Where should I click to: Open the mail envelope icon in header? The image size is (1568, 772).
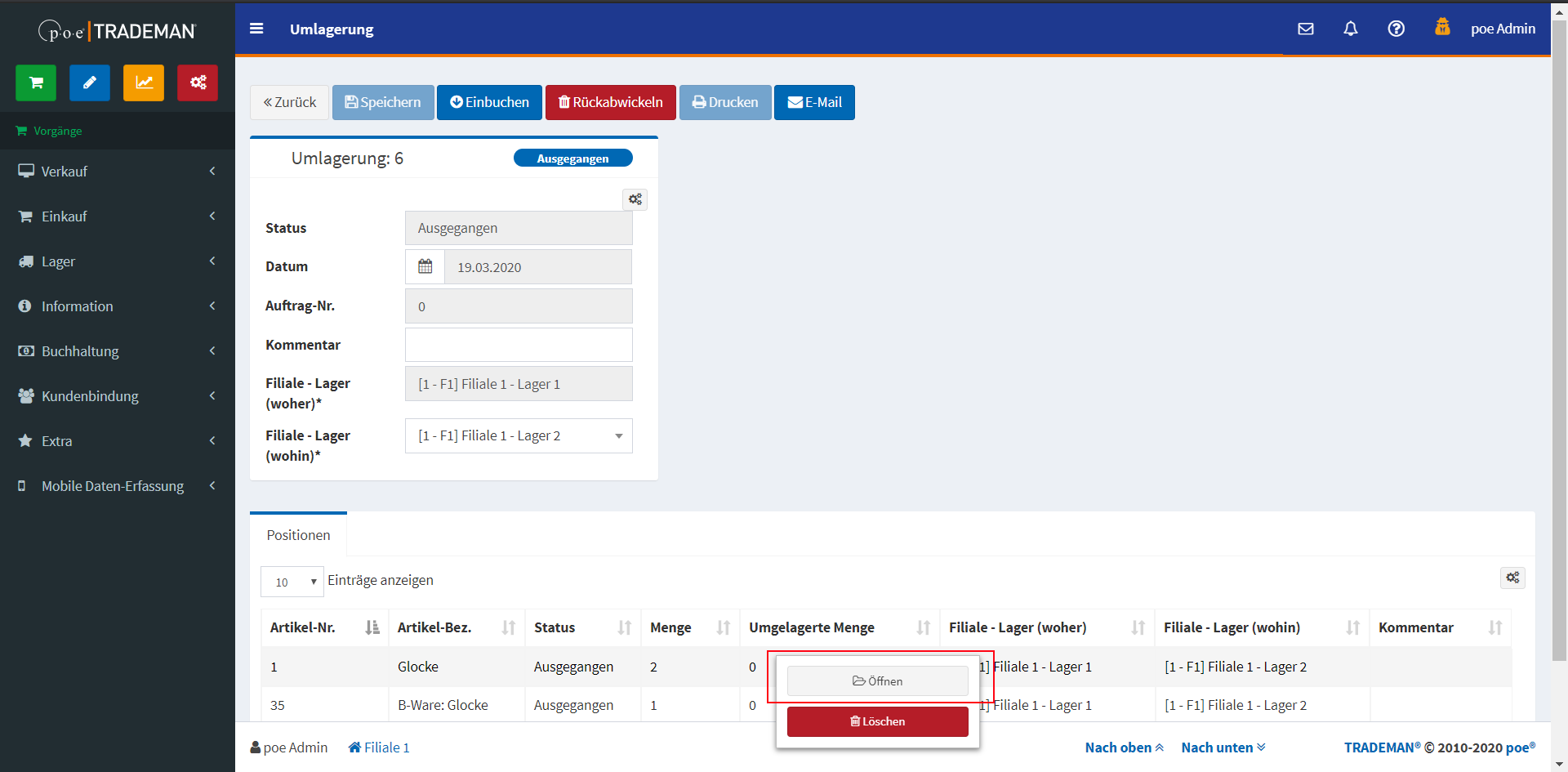[1306, 29]
